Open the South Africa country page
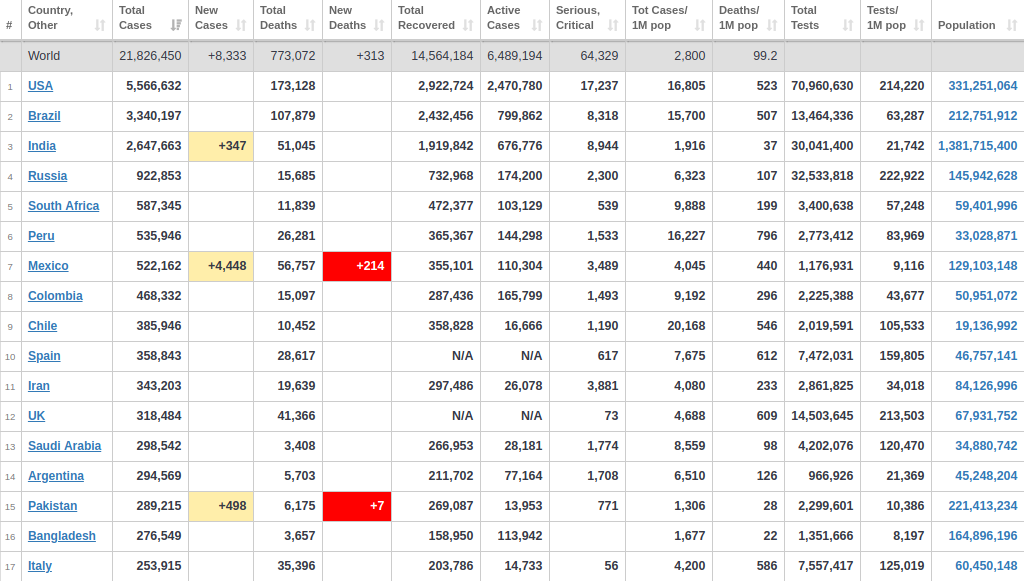 (63, 206)
